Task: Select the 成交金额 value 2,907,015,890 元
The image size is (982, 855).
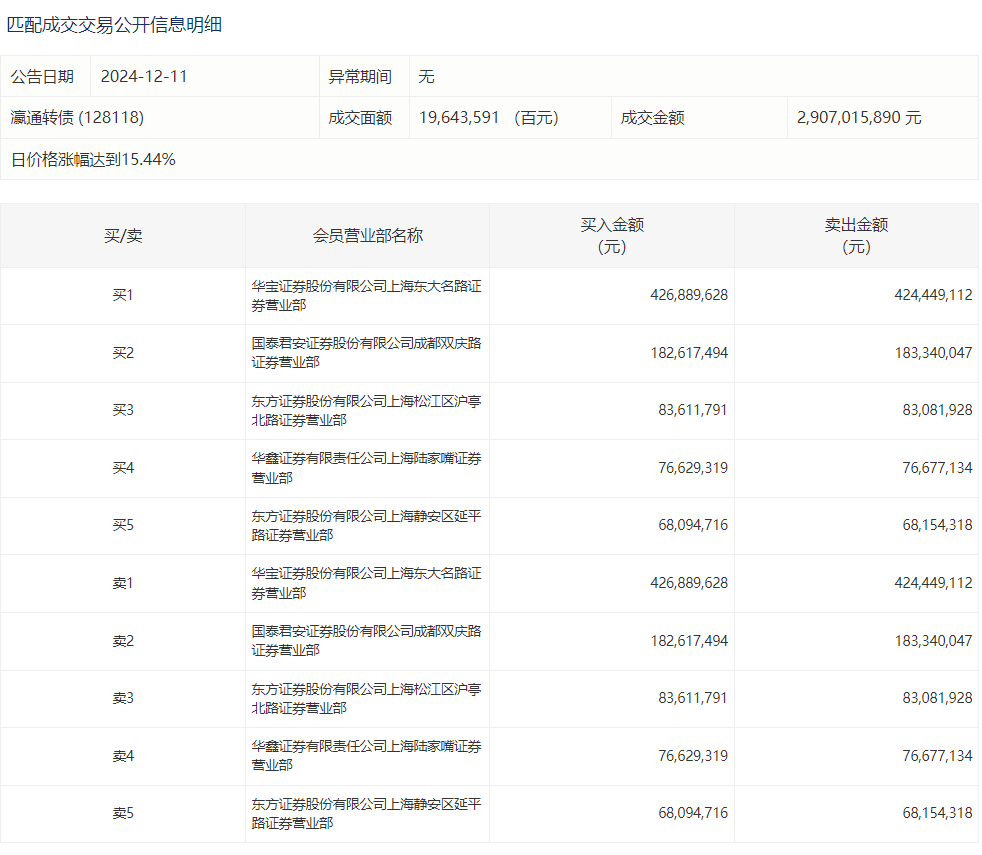Action: coord(859,118)
